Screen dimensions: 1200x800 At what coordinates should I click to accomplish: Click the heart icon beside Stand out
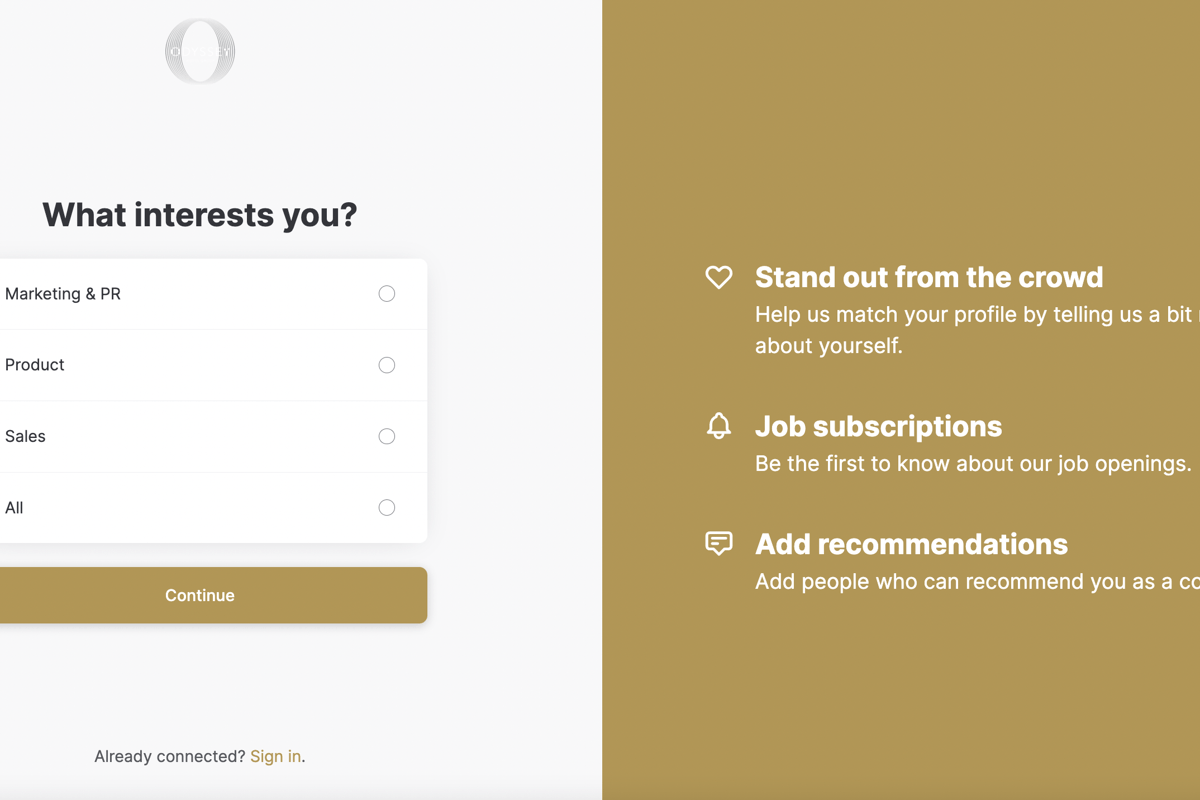(x=718, y=277)
